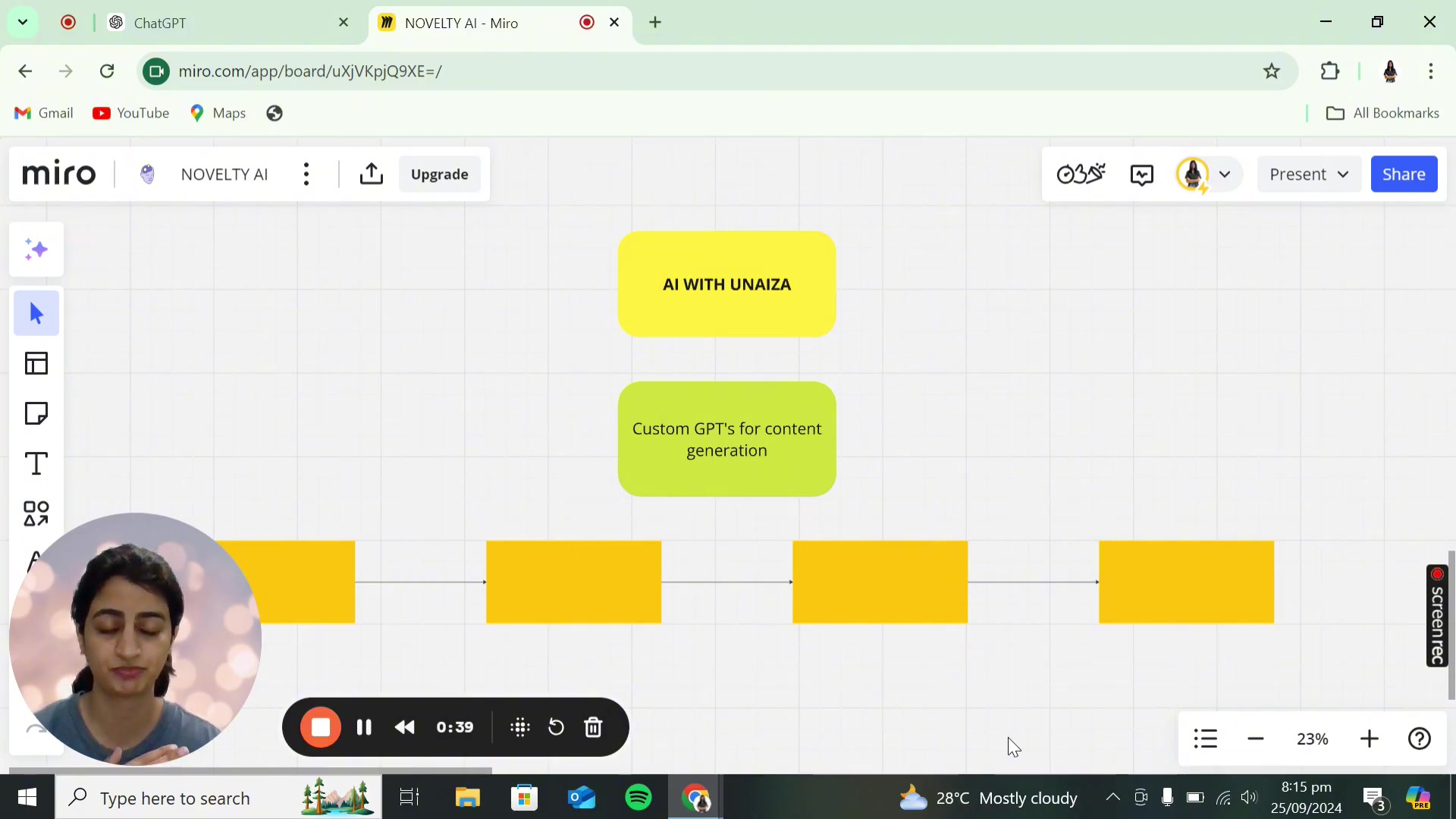Image resolution: width=1456 pixels, height=819 pixels.
Task: Open the help question mark
Action: [1420, 739]
